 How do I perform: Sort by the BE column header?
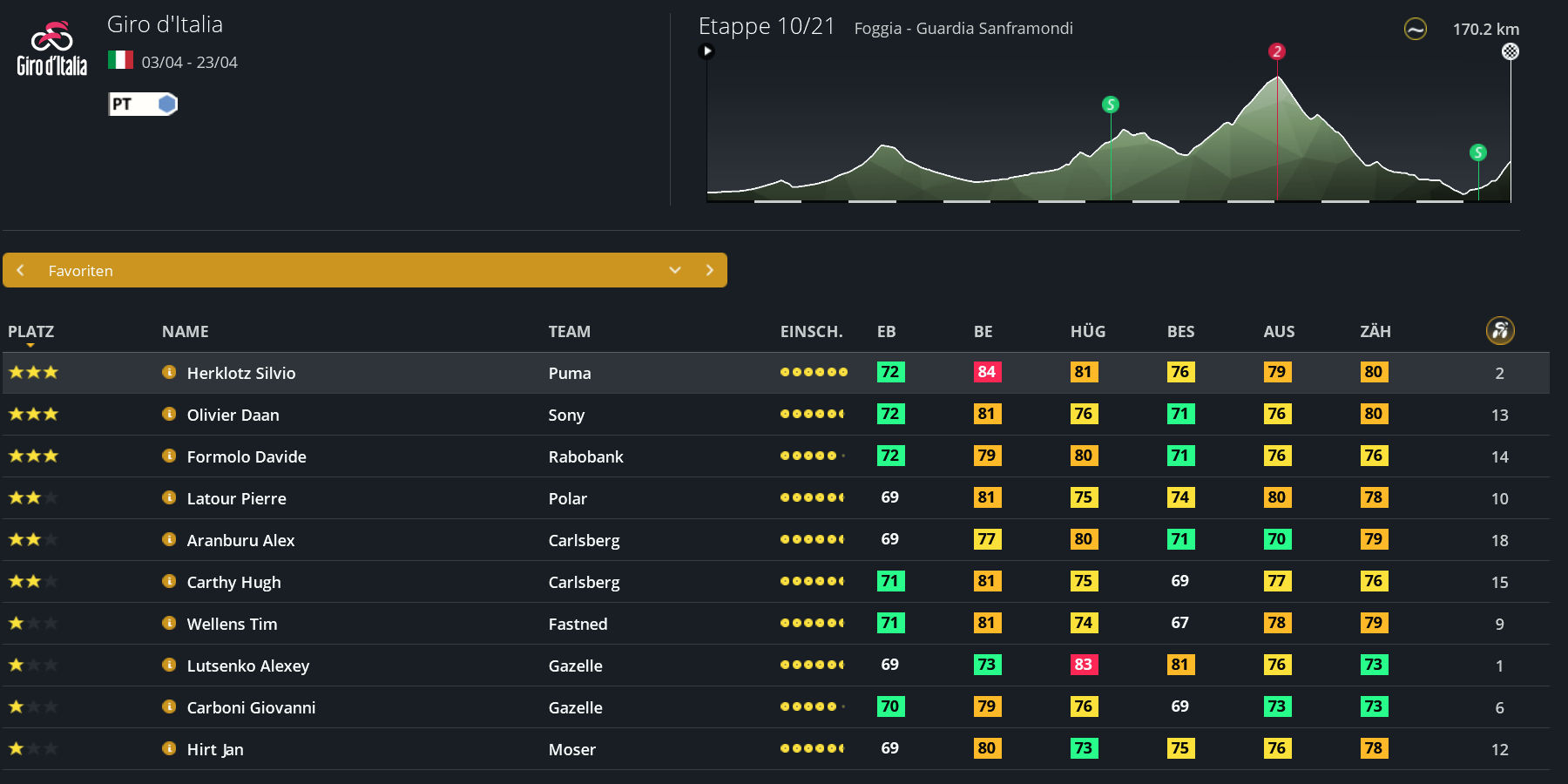[983, 332]
